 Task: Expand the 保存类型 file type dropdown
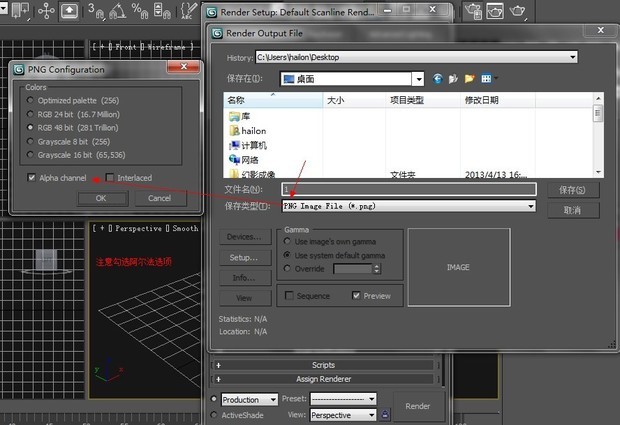coord(530,206)
